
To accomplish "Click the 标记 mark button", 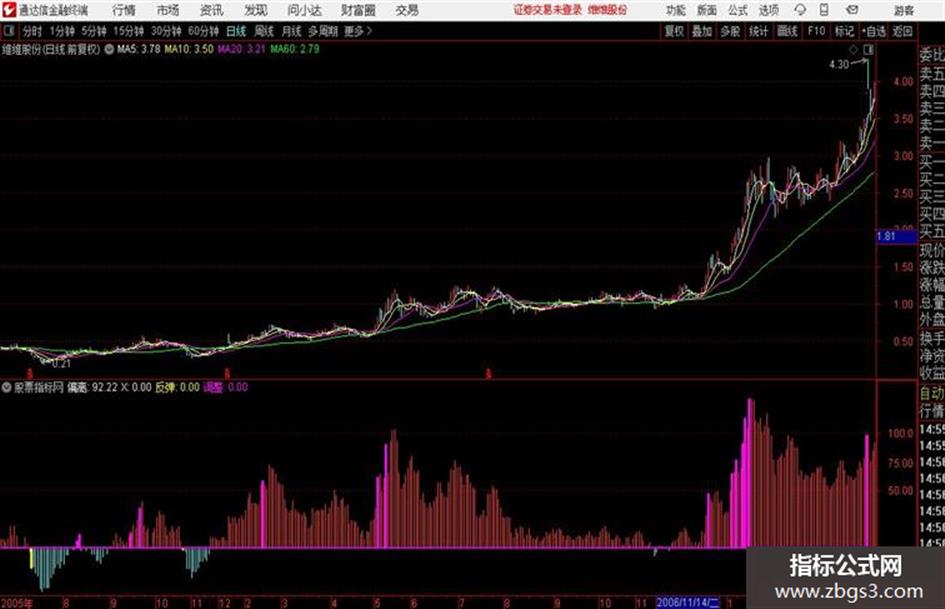I will pos(844,31).
